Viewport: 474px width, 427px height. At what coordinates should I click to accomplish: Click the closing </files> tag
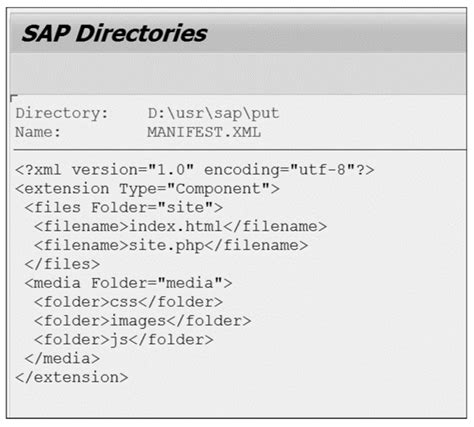[x=62, y=264]
